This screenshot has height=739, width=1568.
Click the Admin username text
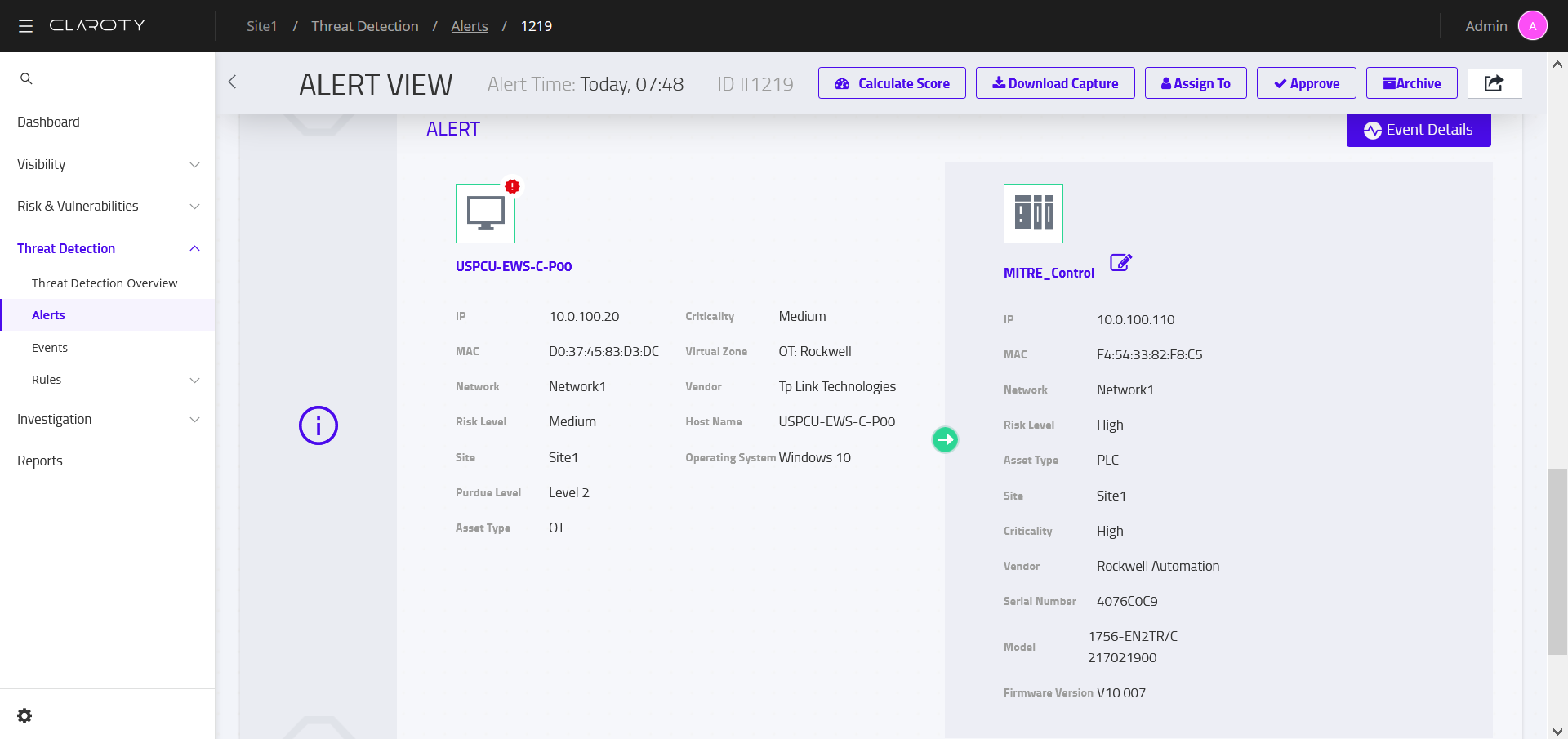point(1486,26)
